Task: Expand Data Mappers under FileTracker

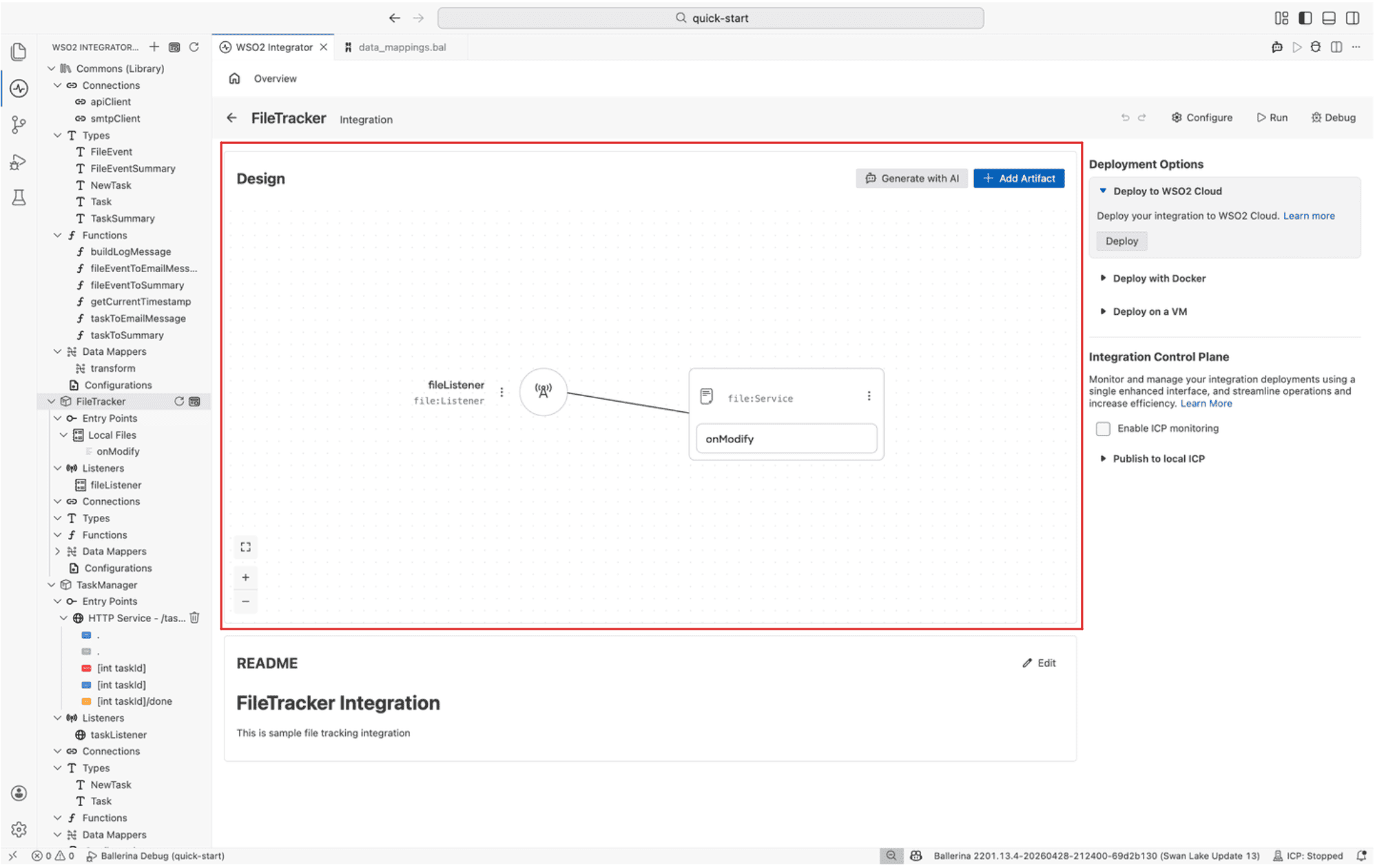Action: [x=57, y=552]
